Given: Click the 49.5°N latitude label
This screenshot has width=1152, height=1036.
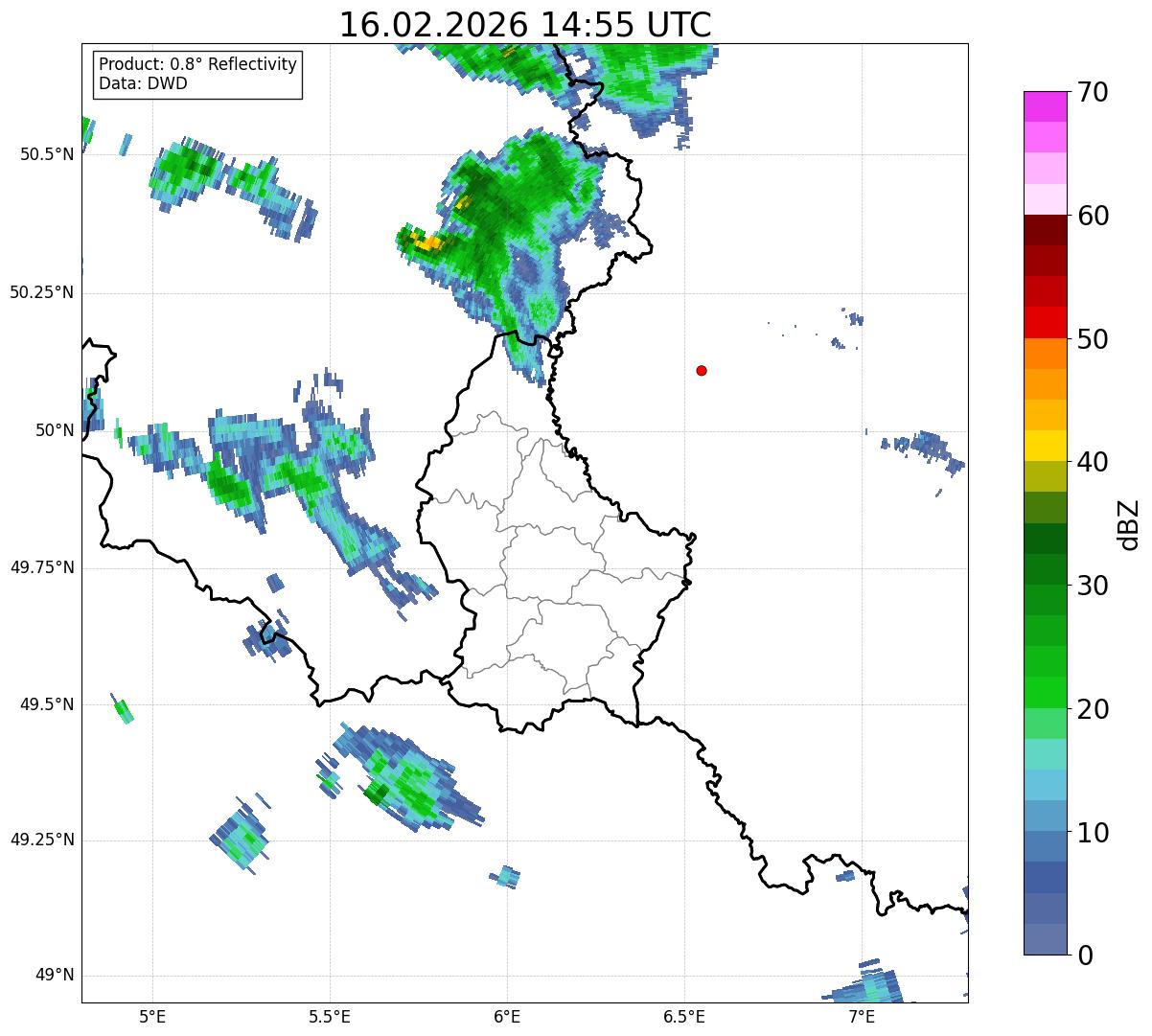Looking at the screenshot, I should (47, 704).
